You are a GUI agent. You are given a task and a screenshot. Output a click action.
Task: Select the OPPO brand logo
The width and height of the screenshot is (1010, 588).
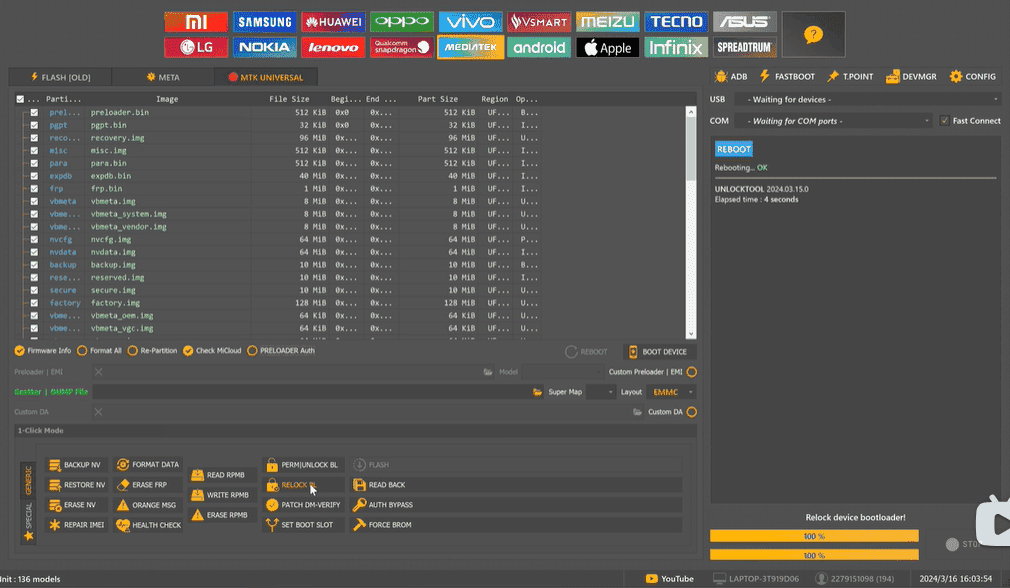point(402,22)
